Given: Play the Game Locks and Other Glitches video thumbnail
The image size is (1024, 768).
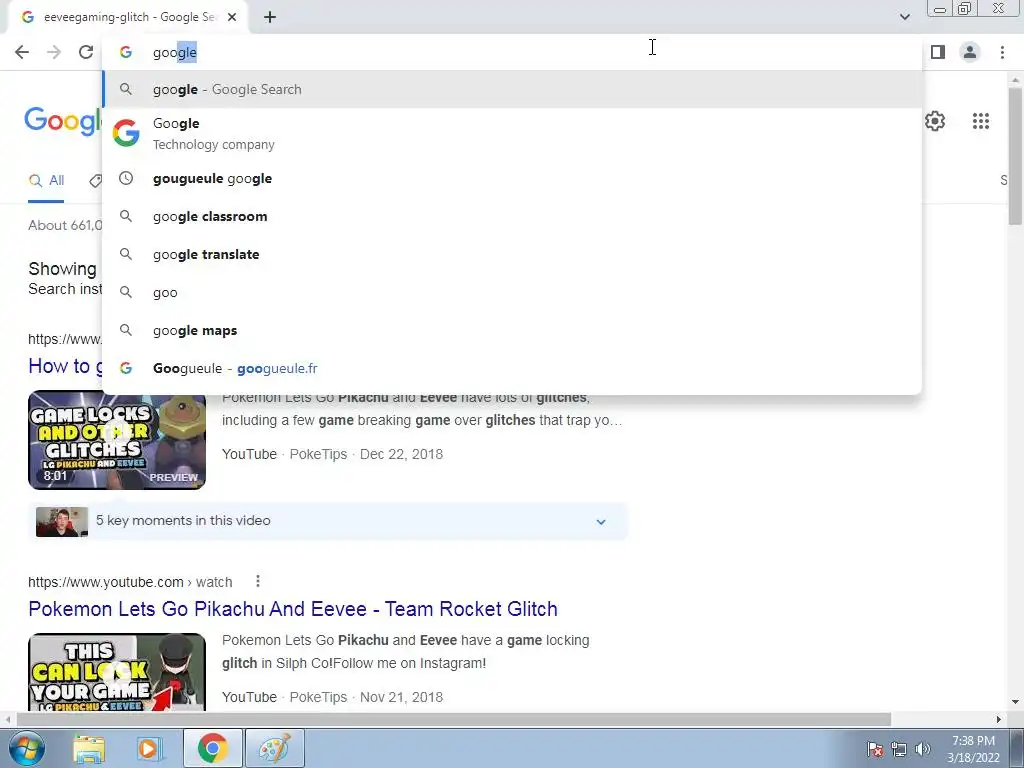Looking at the screenshot, I should pos(117,440).
